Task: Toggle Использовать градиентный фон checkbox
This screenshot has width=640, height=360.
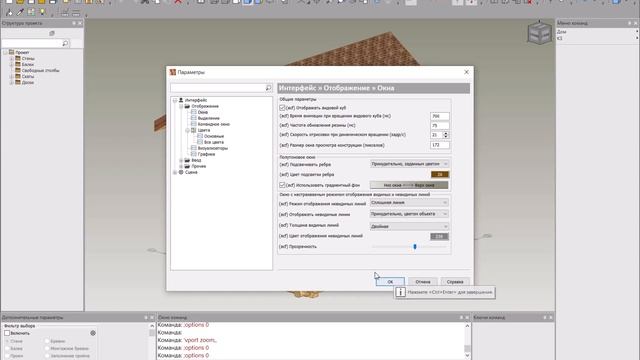Action: pyautogui.click(x=282, y=185)
